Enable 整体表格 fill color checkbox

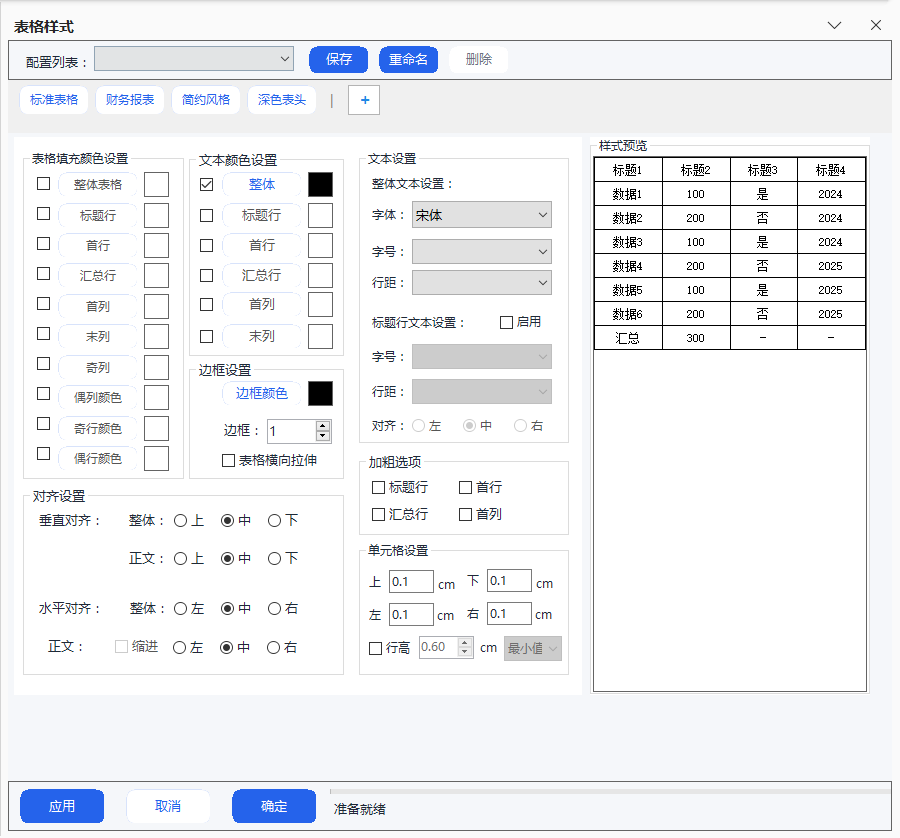[x=43, y=184]
